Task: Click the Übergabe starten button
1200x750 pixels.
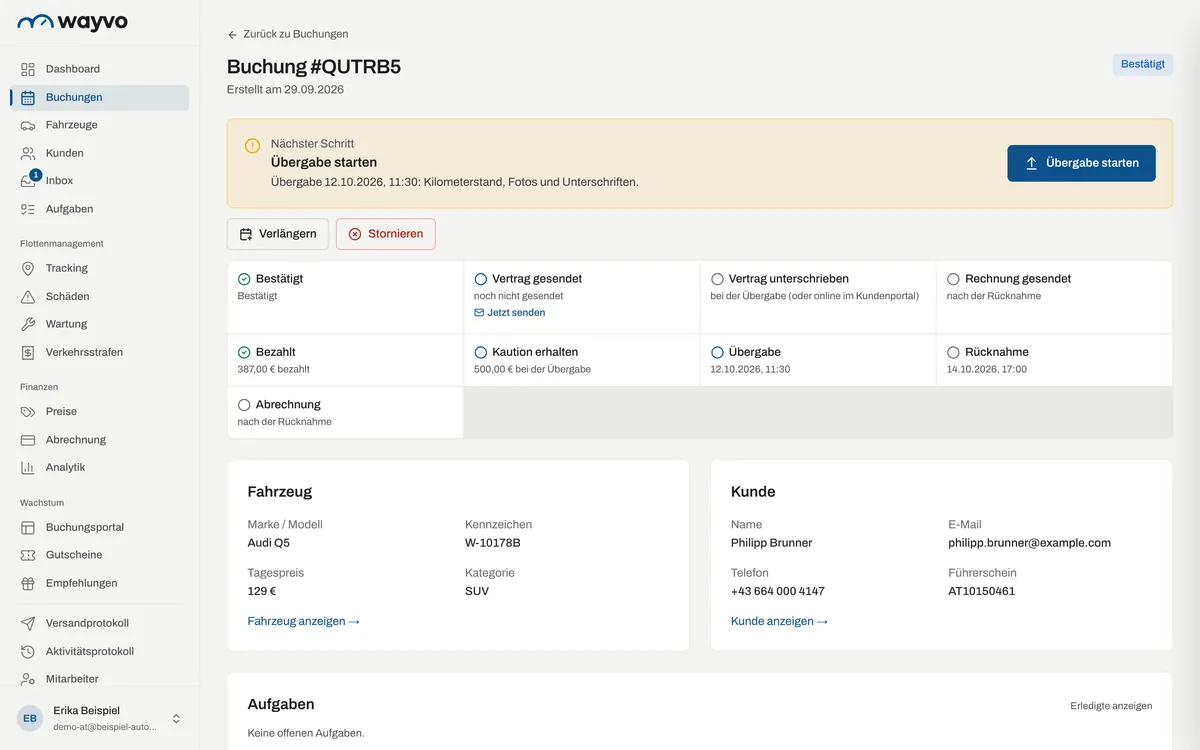Action: tap(1081, 163)
